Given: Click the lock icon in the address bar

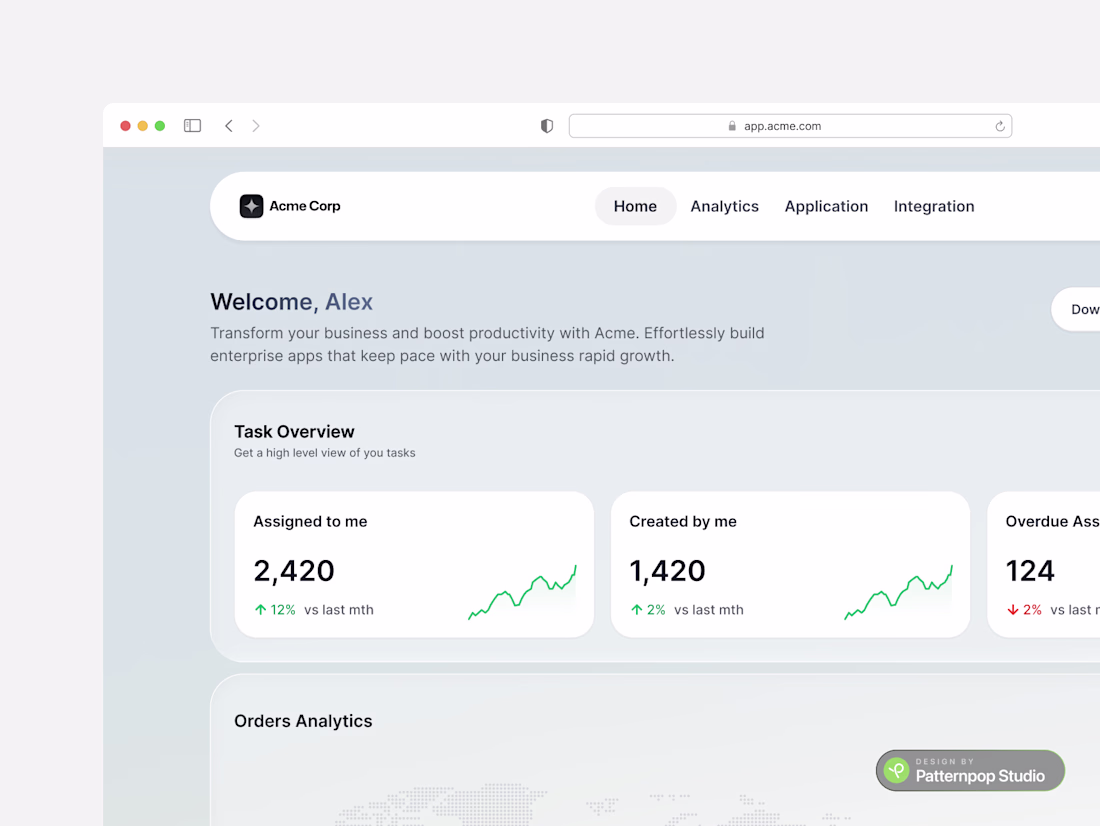Looking at the screenshot, I should pyautogui.click(x=732, y=126).
